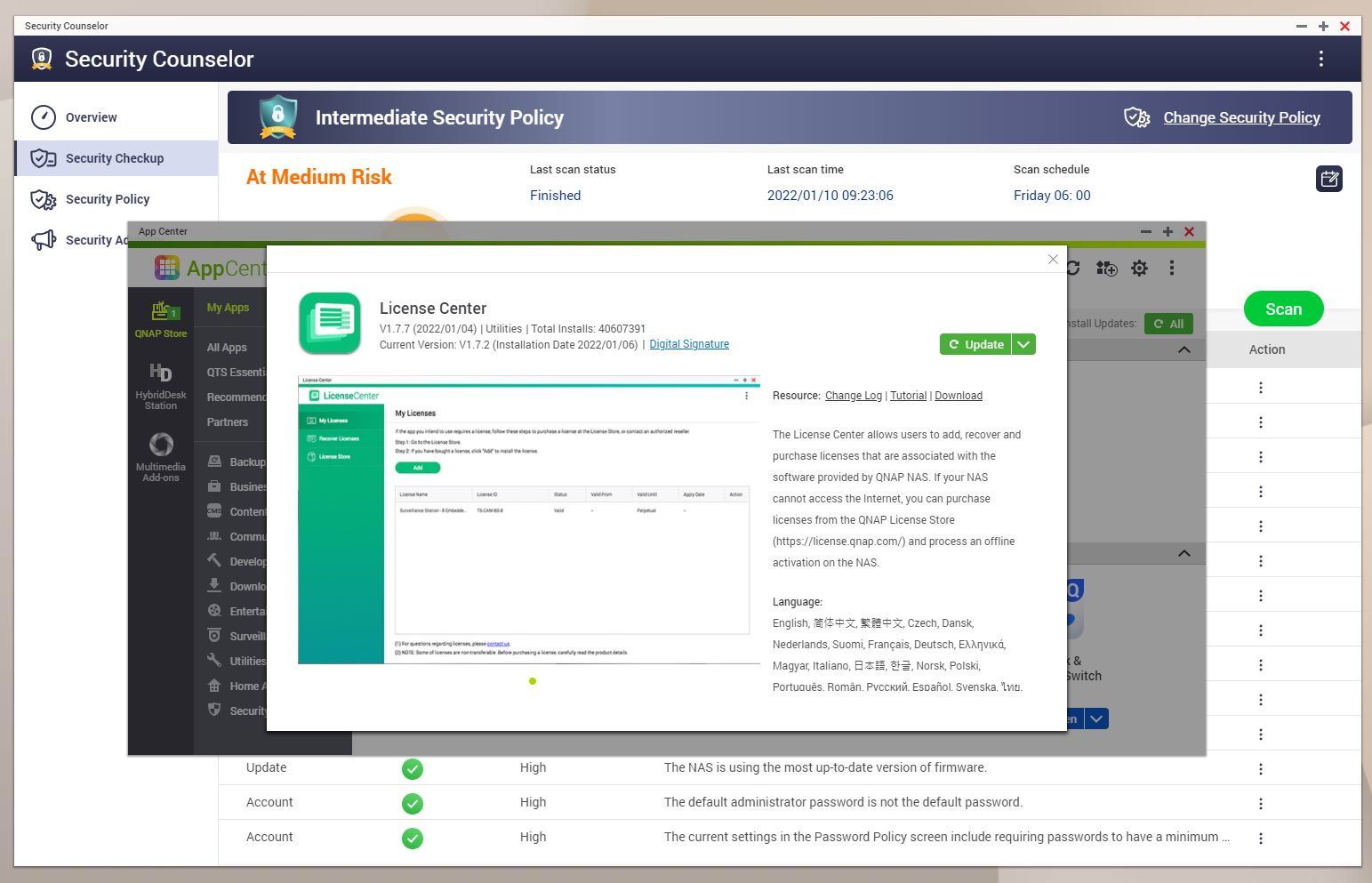Viewport: 1372px width, 883px height.
Task: Click the green carousel page dot
Action: click(x=533, y=681)
